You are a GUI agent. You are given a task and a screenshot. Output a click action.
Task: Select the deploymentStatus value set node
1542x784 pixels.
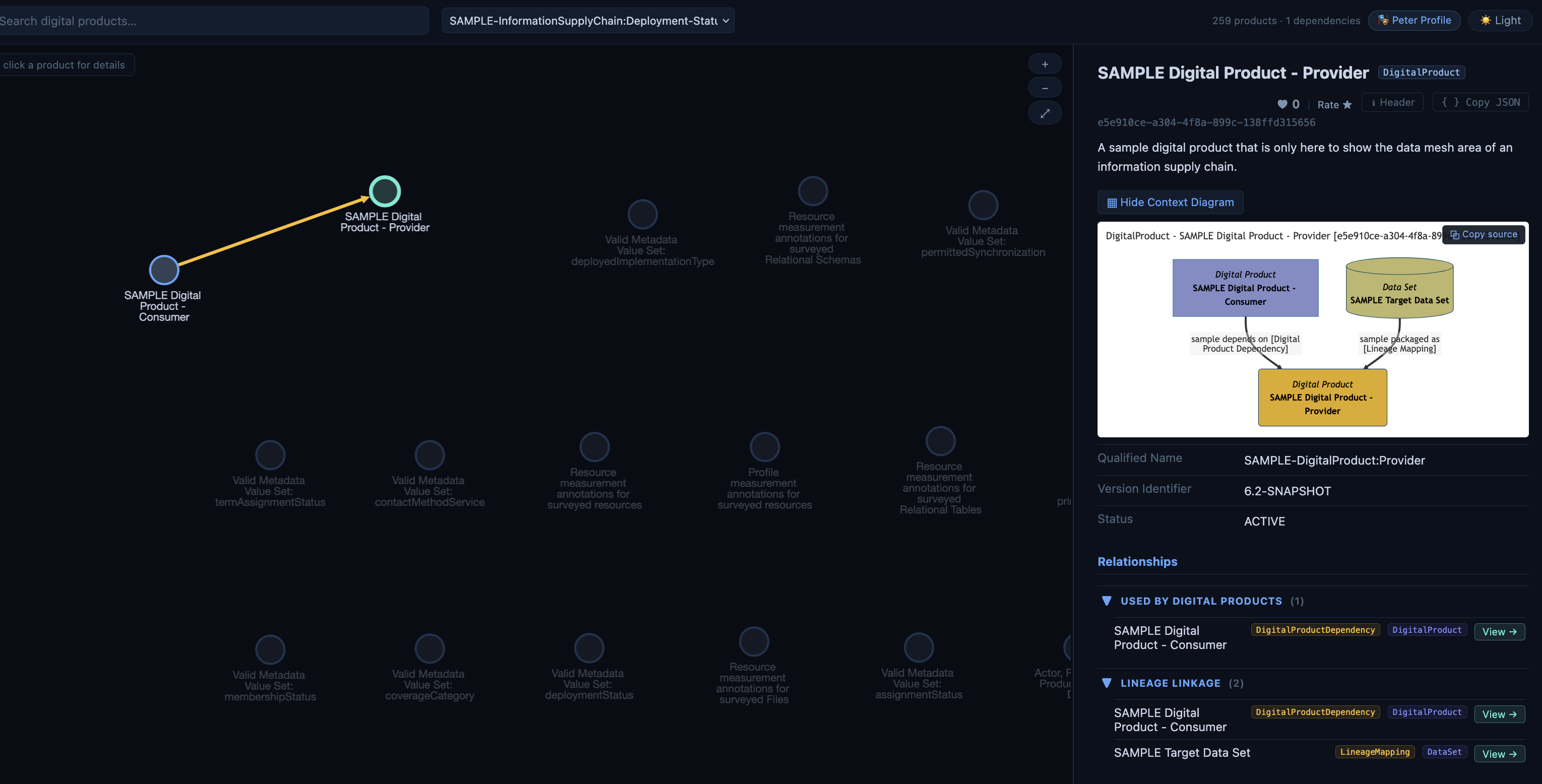589,648
